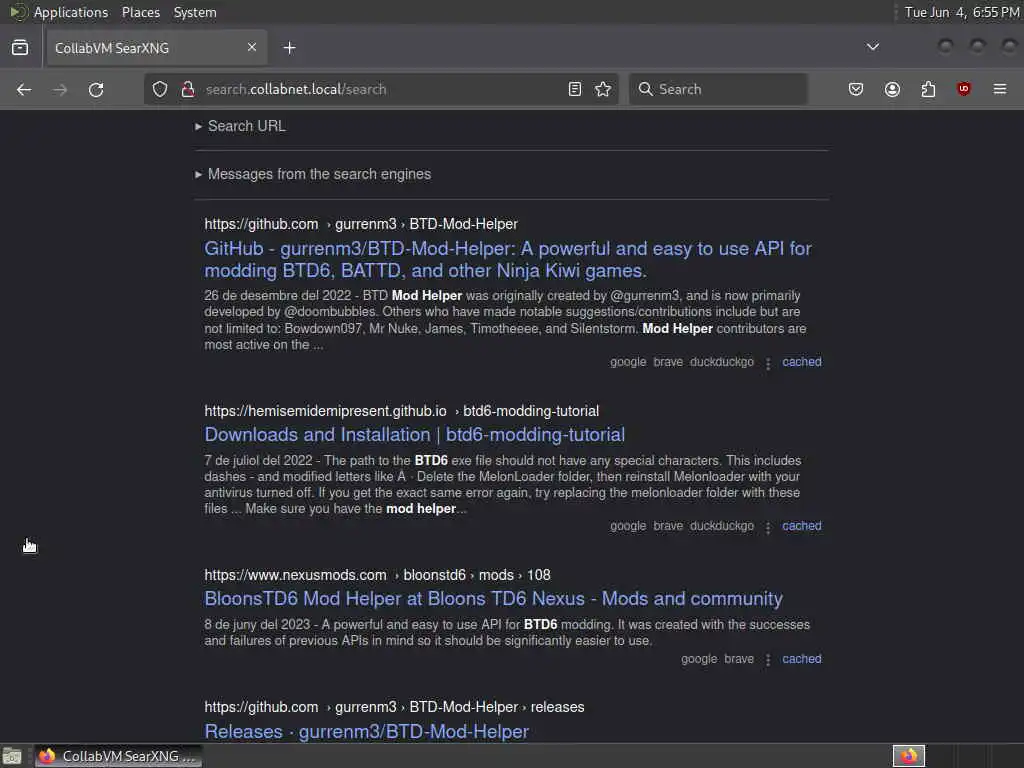Click duckduckgo label under btd6-modding-tutorial result
This screenshot has width=1024, height=768.
[x=722, y=526]
